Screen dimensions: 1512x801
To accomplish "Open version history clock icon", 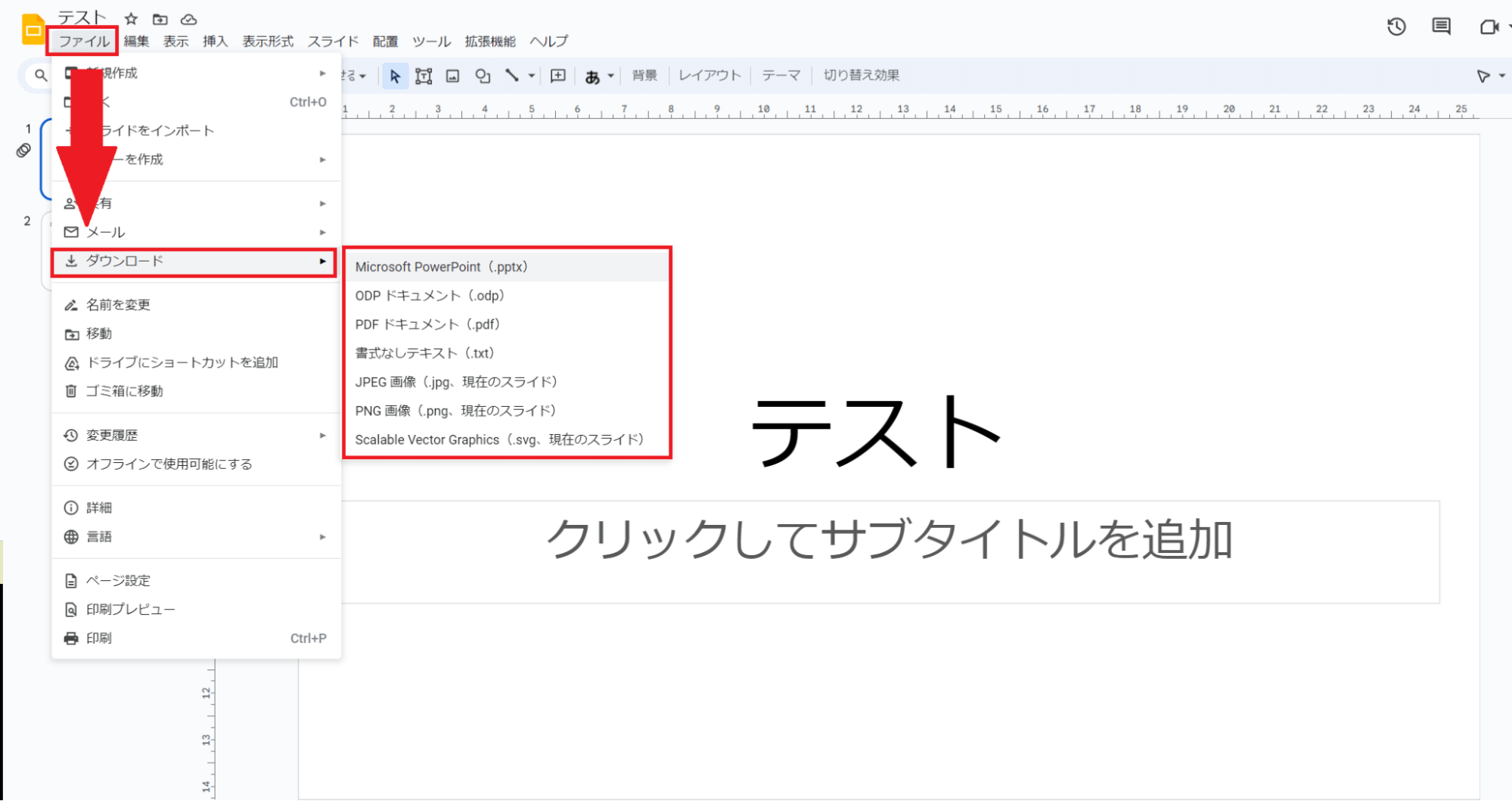I will [1396, 27].
